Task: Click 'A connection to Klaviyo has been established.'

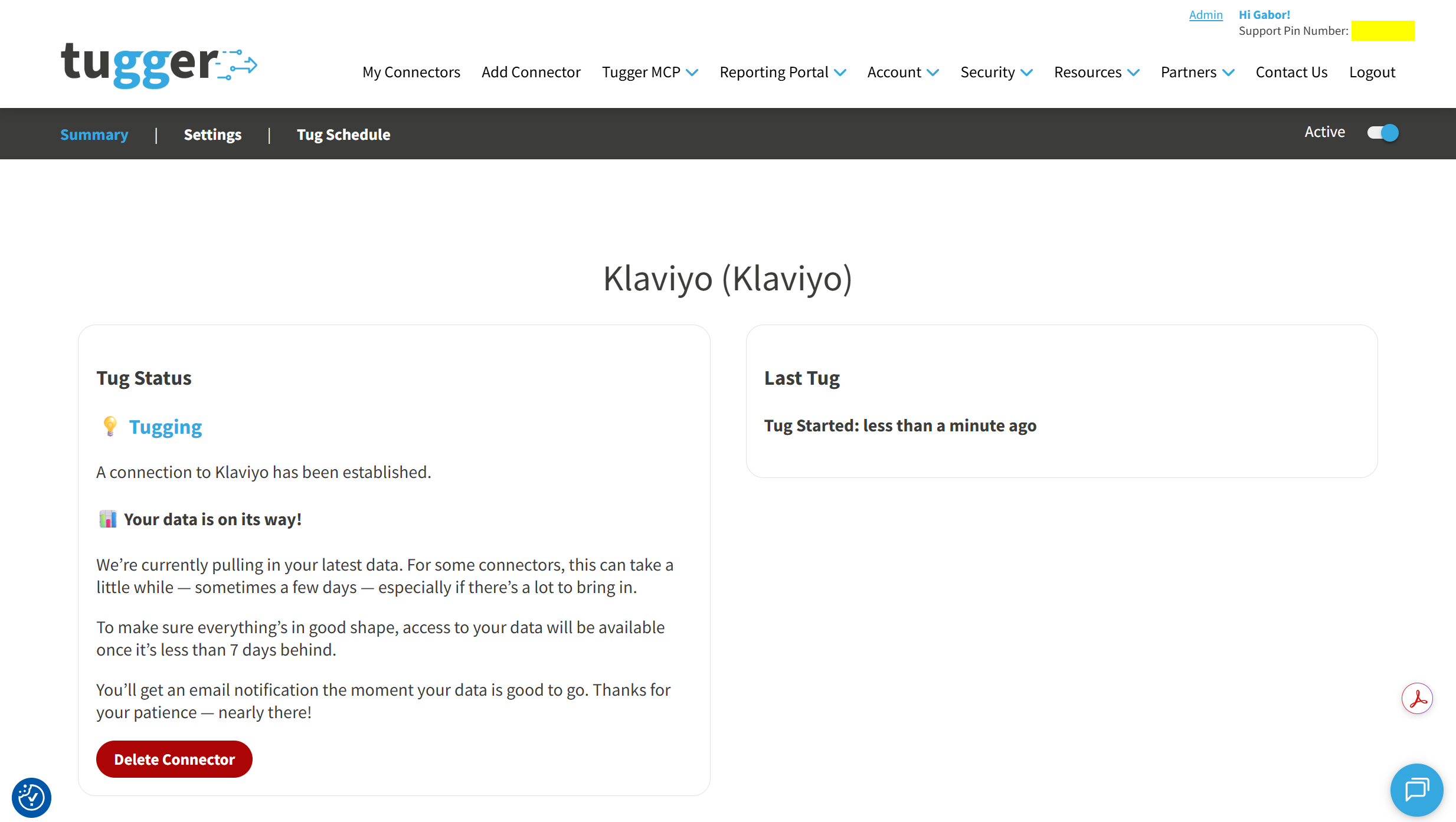Action: pos(264,472)
